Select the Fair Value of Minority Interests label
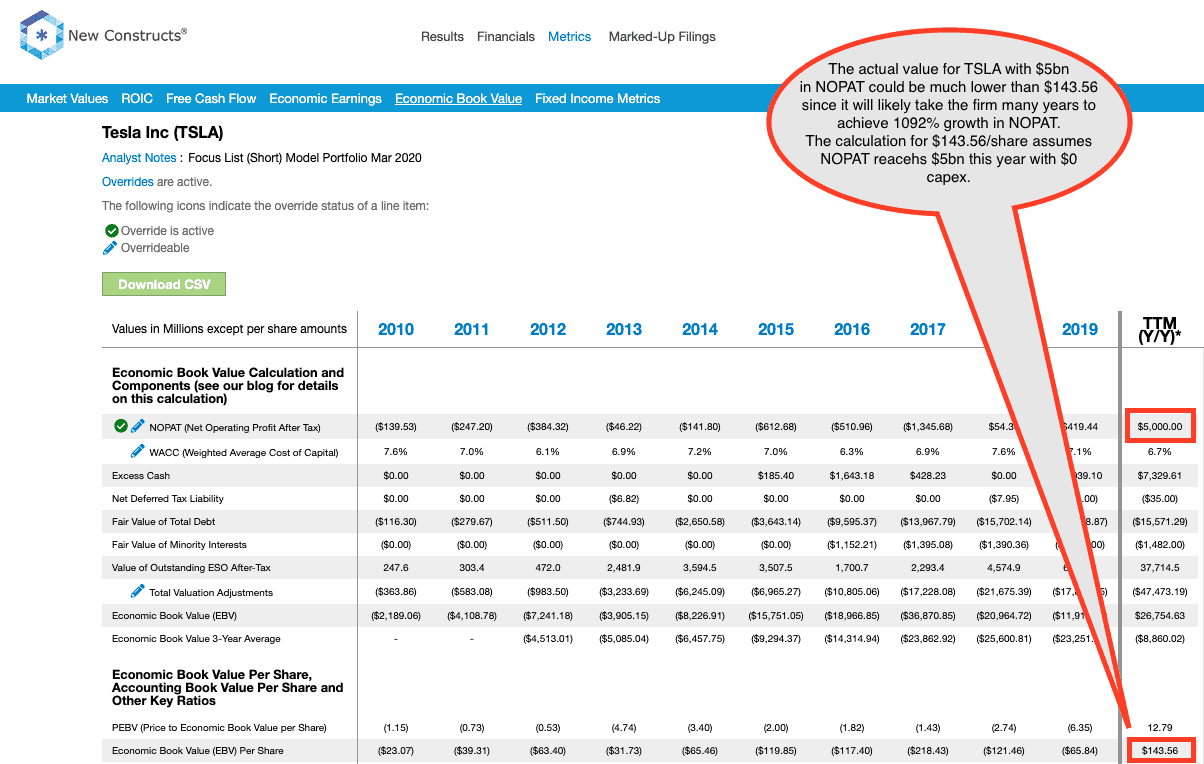This screenshot has width=1204, height=764. pyautogui.click(x=179, y=545)
